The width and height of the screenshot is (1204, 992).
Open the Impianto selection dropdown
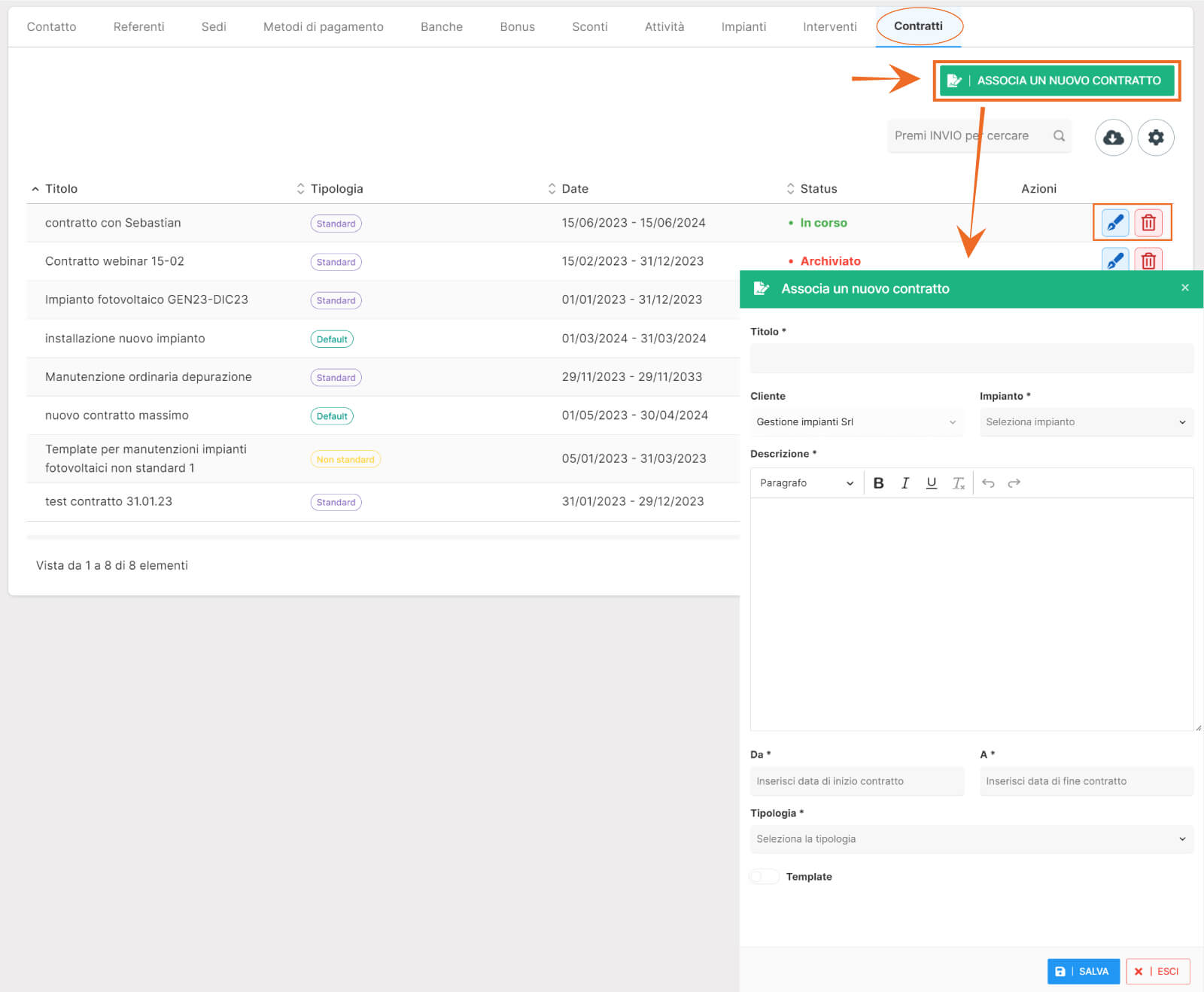point(1085,422)
